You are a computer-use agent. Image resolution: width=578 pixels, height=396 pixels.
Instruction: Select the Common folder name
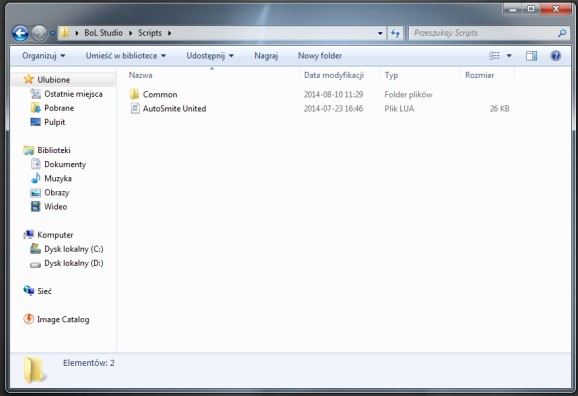pyautogui.click(x=160, y=94)
